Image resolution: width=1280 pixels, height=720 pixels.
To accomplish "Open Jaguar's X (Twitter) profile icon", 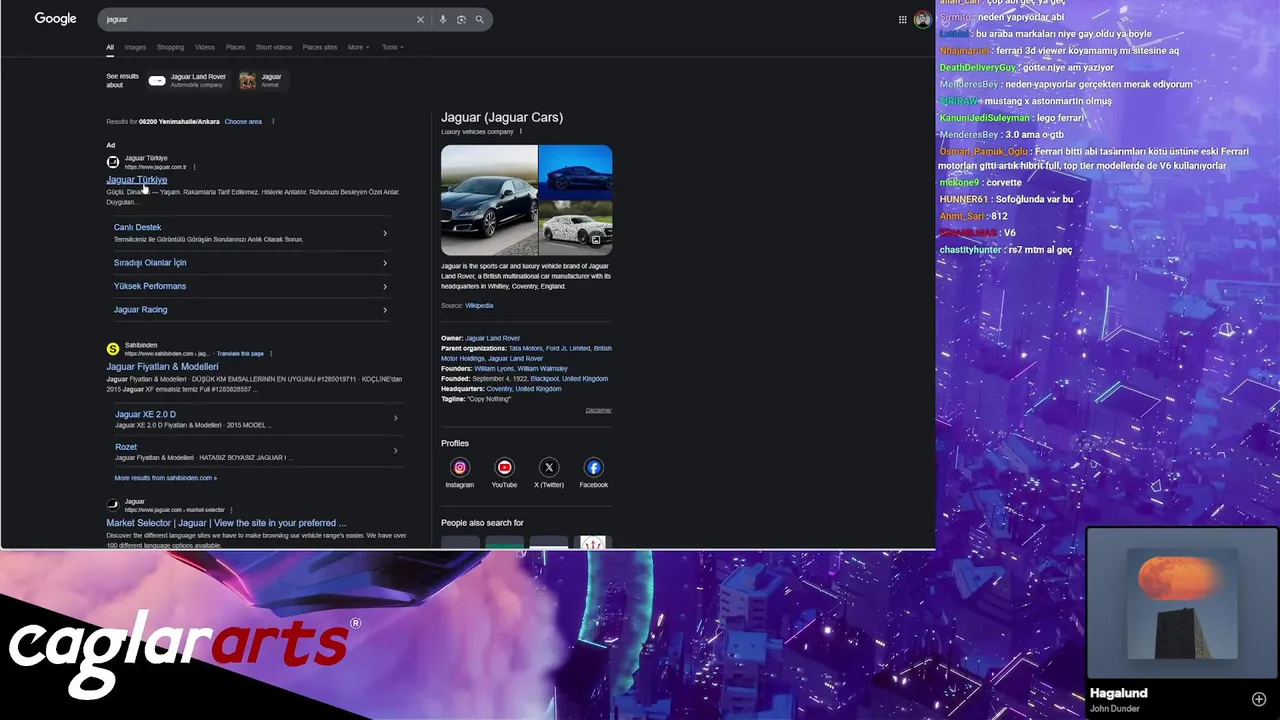I will [549, 467].
